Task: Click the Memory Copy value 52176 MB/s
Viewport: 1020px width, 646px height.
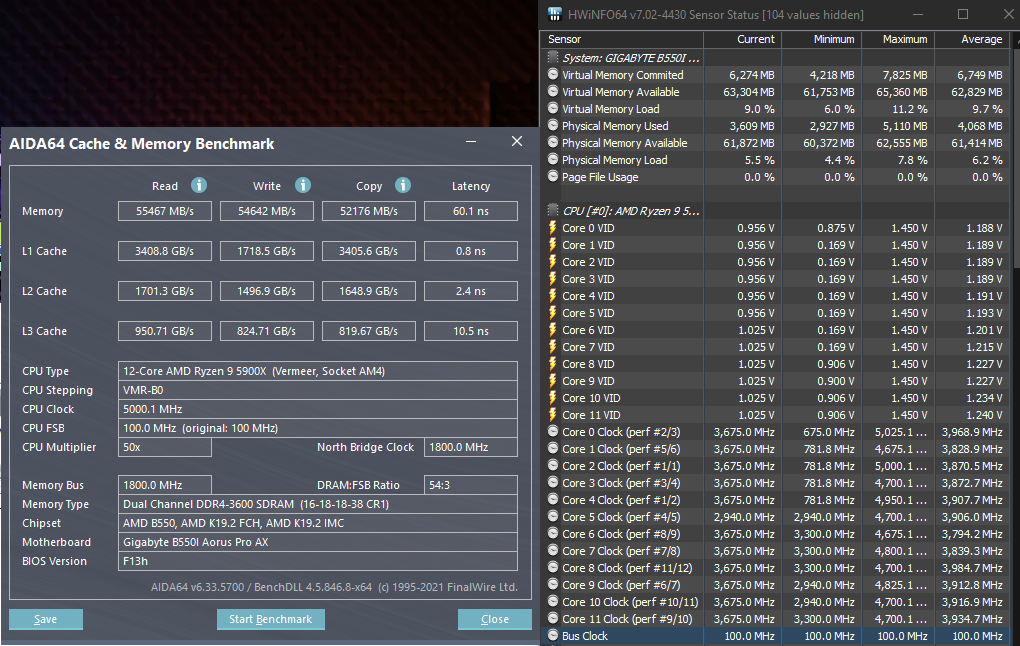Action: pos(369,211)
